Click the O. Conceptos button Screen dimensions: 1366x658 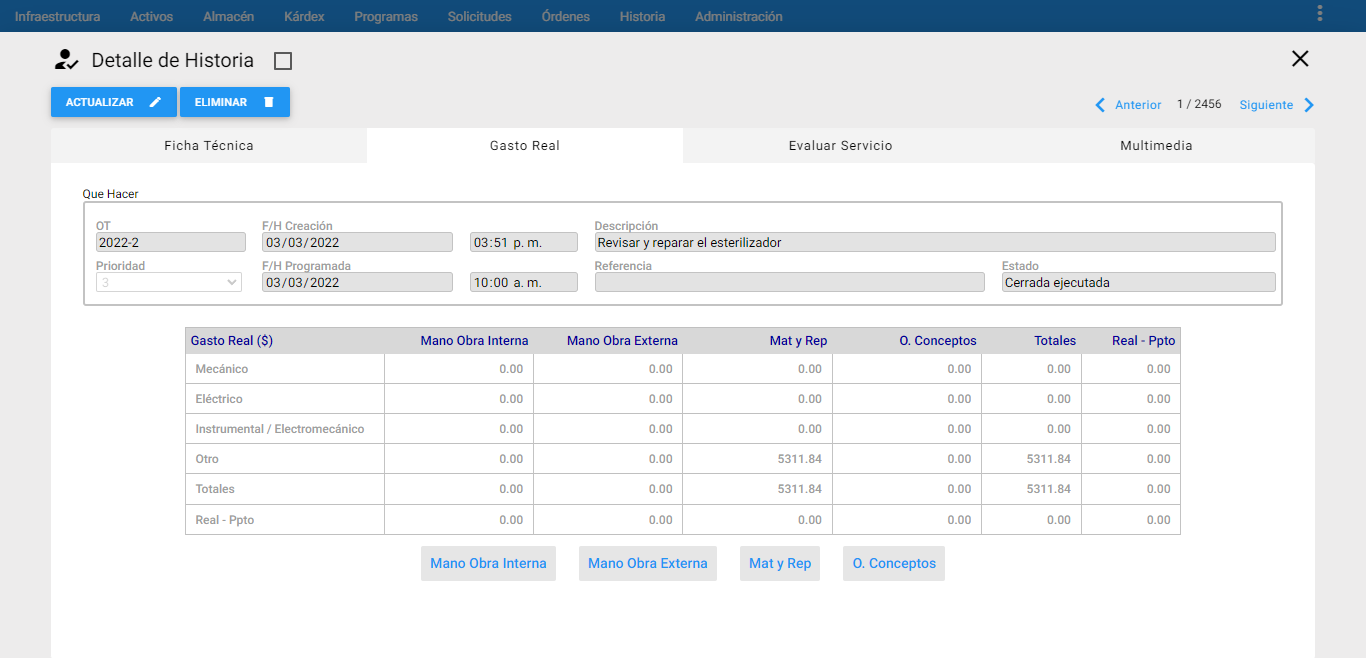[x=894, y=563]
